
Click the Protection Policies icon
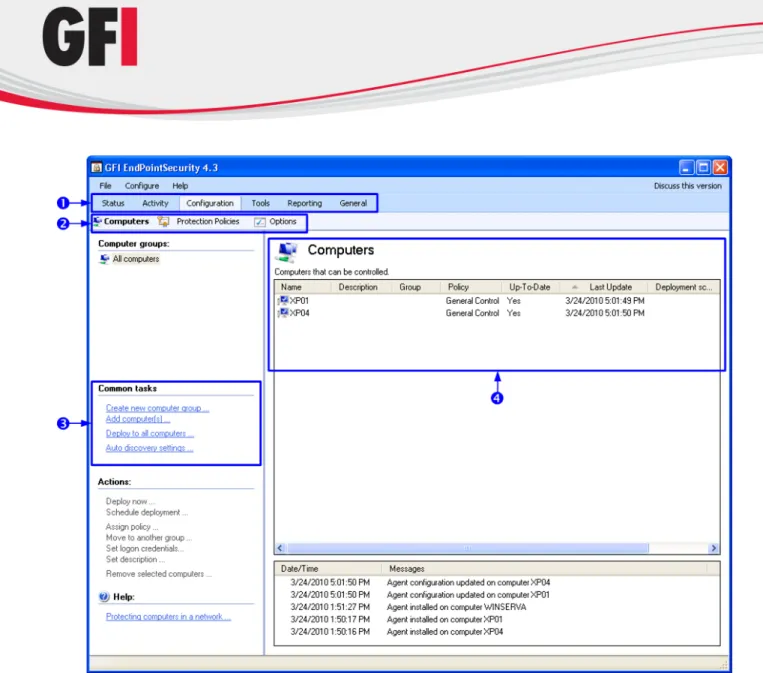[164, 222]
